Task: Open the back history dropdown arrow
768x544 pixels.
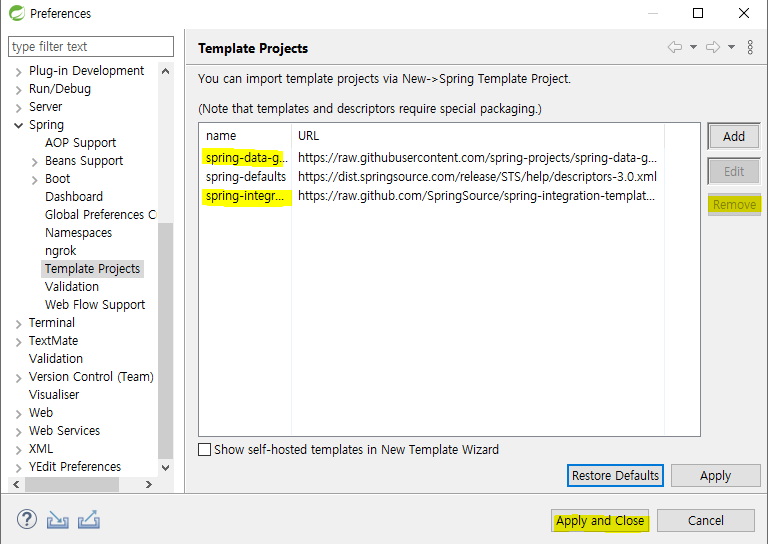Action: click(x=694, y=47)
